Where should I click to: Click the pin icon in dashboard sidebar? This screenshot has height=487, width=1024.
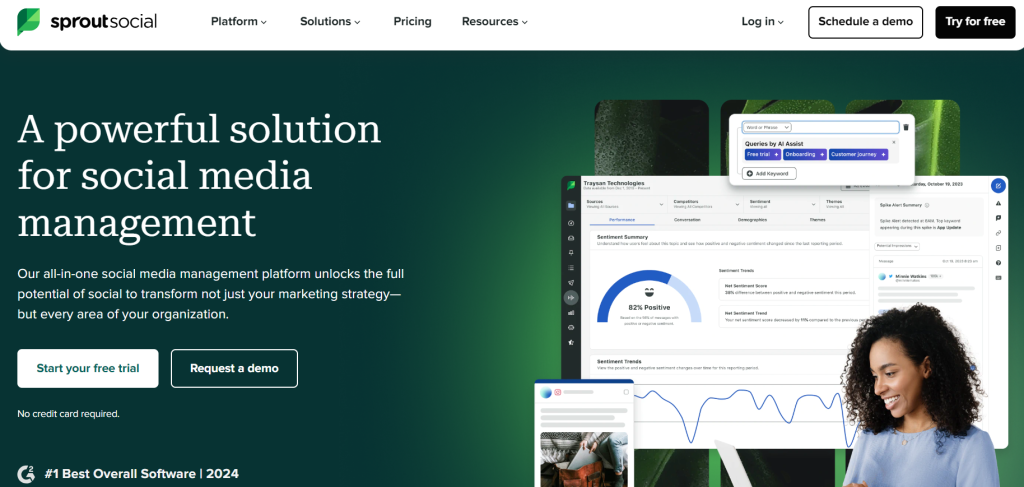coord(571,253)
